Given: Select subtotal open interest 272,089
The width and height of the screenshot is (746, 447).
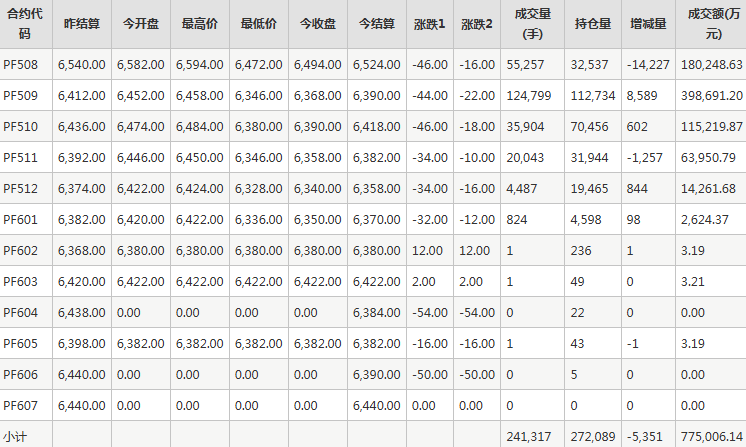Looking at the screenshot, I should pos(593,437).
